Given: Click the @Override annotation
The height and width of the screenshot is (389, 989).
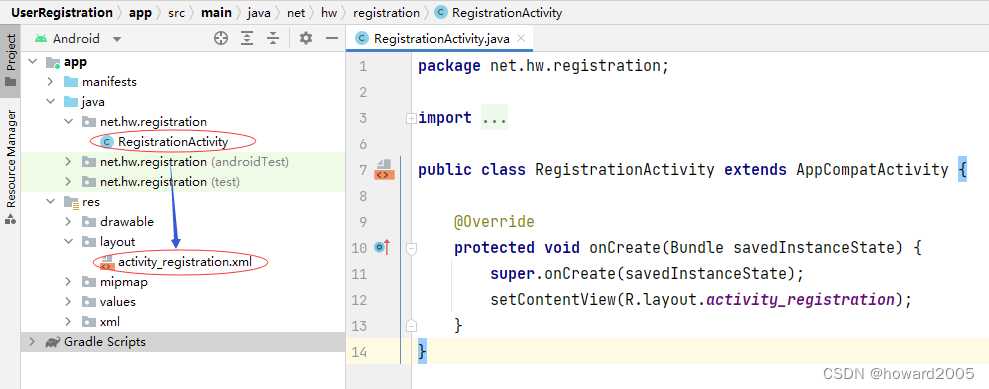Looking at the screenshot, I should [x=494, y=222].
